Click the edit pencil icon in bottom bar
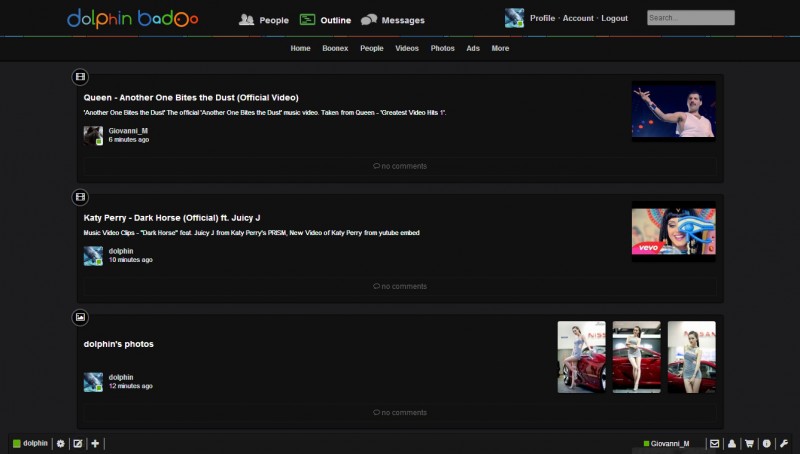Screen dimensions: 800x454 click(78, 443)
